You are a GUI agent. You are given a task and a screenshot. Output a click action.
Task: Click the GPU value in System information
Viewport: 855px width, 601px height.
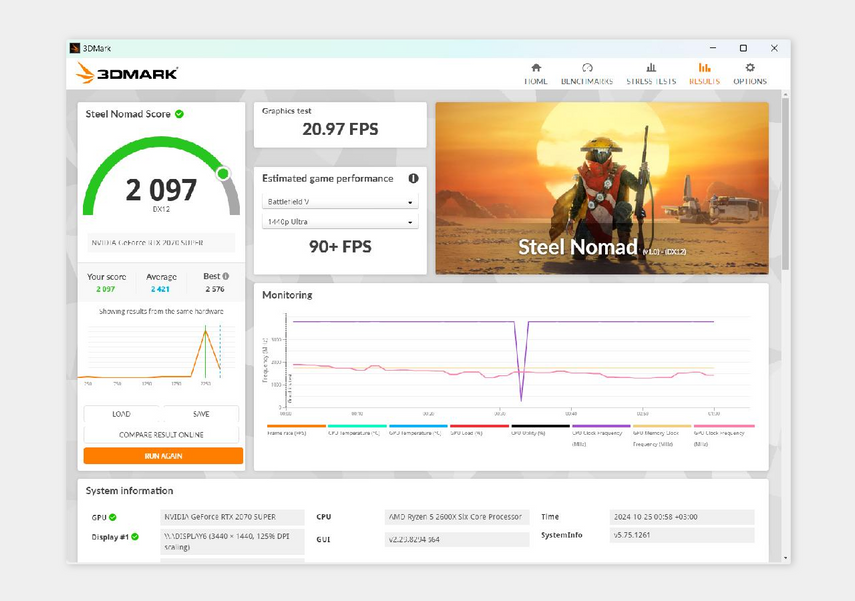click(x=232, y=516)
